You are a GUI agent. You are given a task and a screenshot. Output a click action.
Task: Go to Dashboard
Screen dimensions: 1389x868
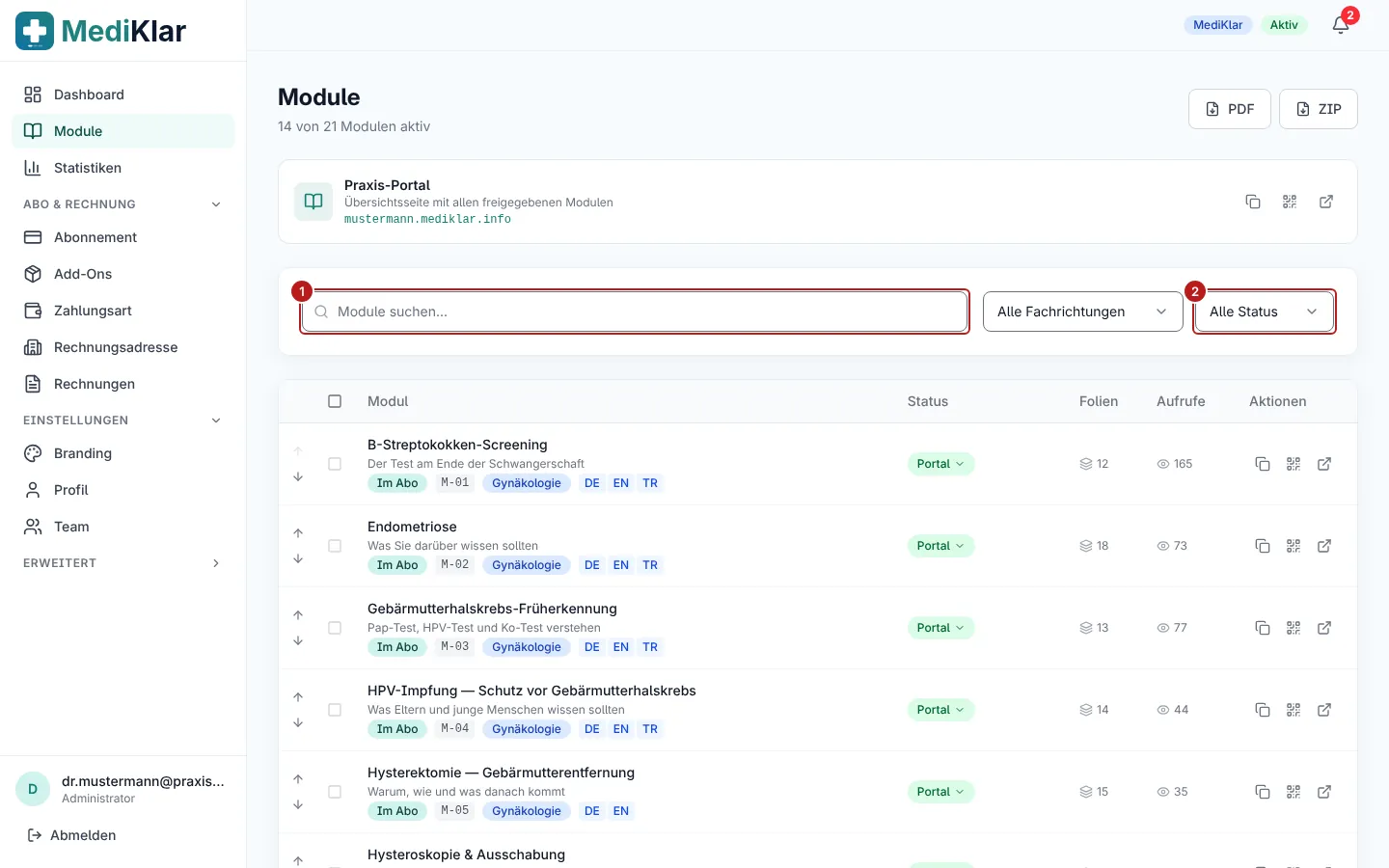pyautogui.click(x=123, y=95)
